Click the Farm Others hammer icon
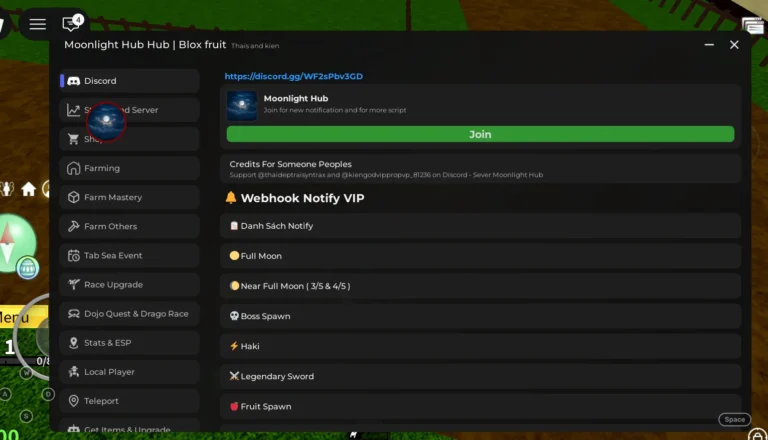This screenshot has width=768, height=440. [73, 226]
